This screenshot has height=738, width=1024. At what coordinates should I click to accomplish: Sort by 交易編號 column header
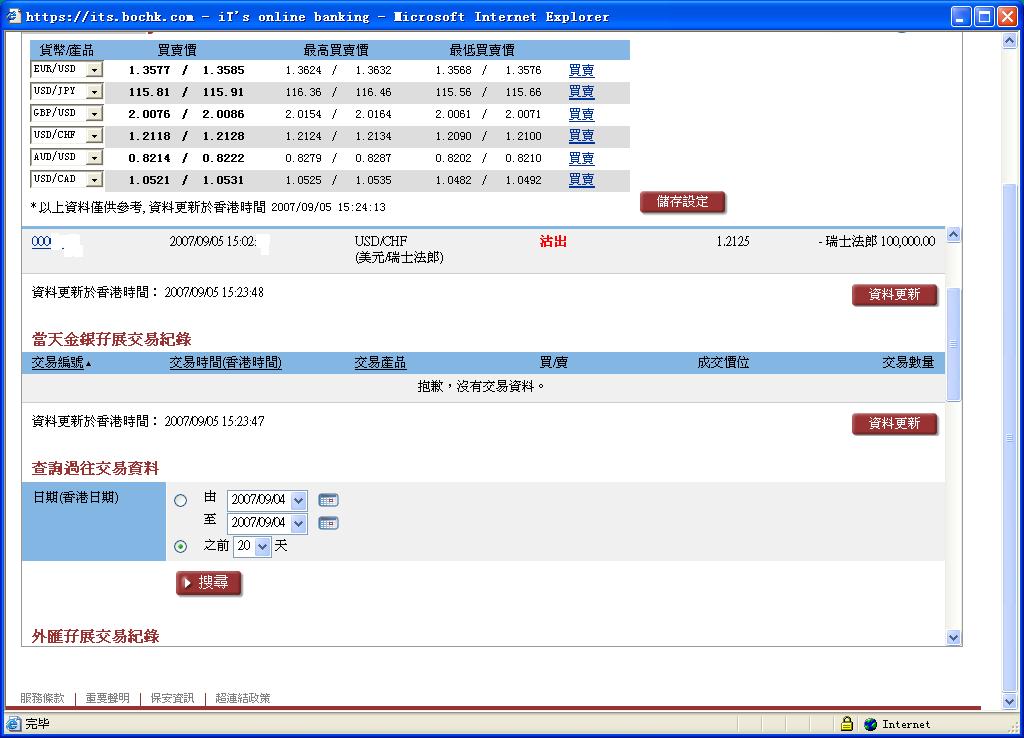[x=57, y=362]
